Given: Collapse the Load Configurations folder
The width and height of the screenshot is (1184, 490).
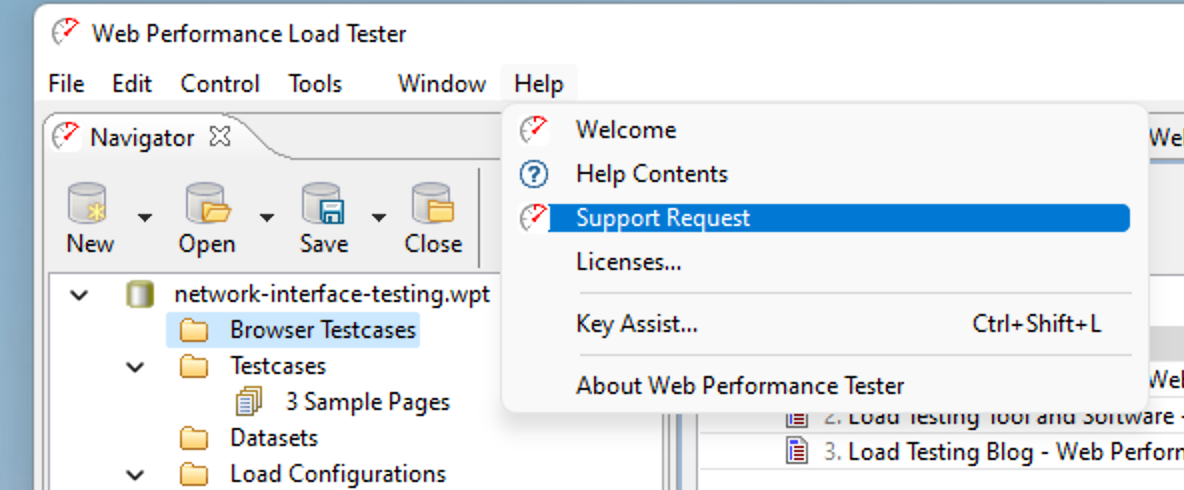Looking at the screenshot, I should (x=135, y=475).
